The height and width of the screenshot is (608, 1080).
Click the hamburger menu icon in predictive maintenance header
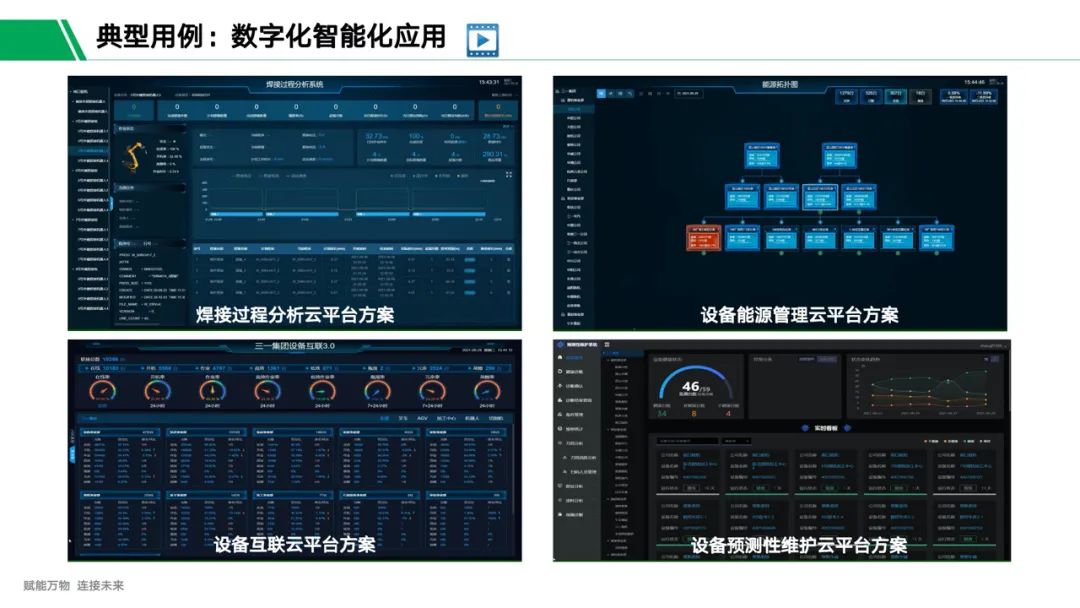[x=607, y=344]
